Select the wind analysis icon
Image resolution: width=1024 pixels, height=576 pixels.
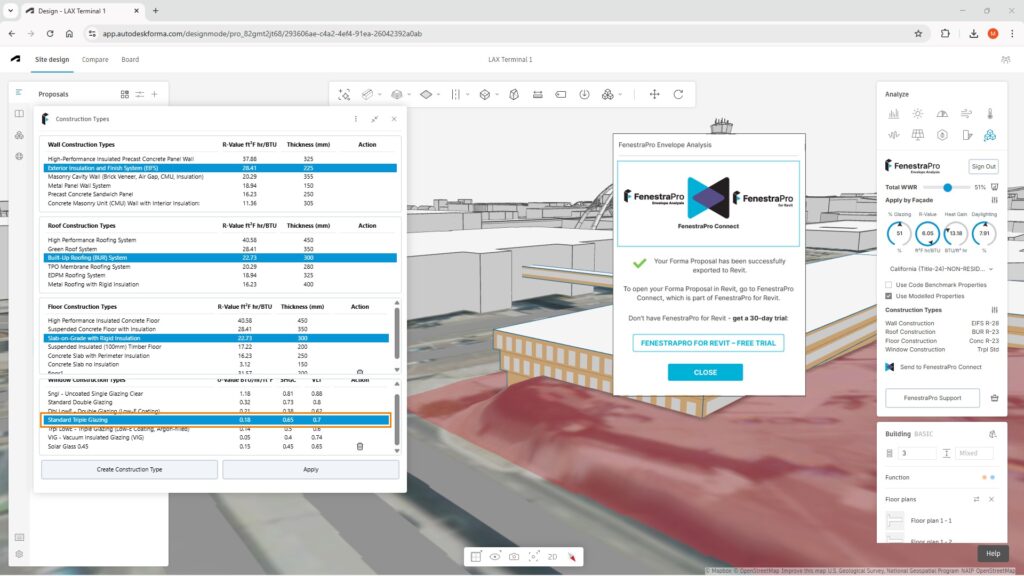point(966,114)
